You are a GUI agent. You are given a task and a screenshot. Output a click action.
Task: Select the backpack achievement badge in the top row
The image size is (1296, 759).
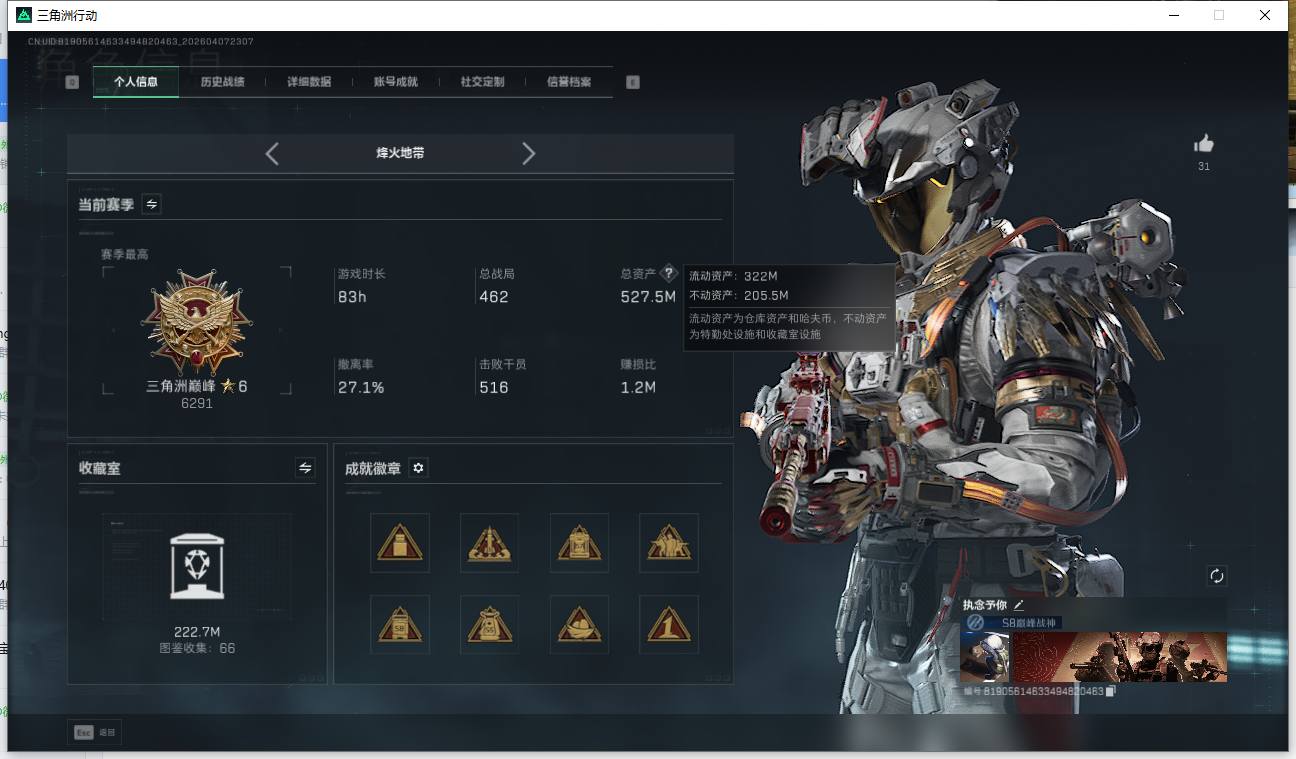coord(579,543)
